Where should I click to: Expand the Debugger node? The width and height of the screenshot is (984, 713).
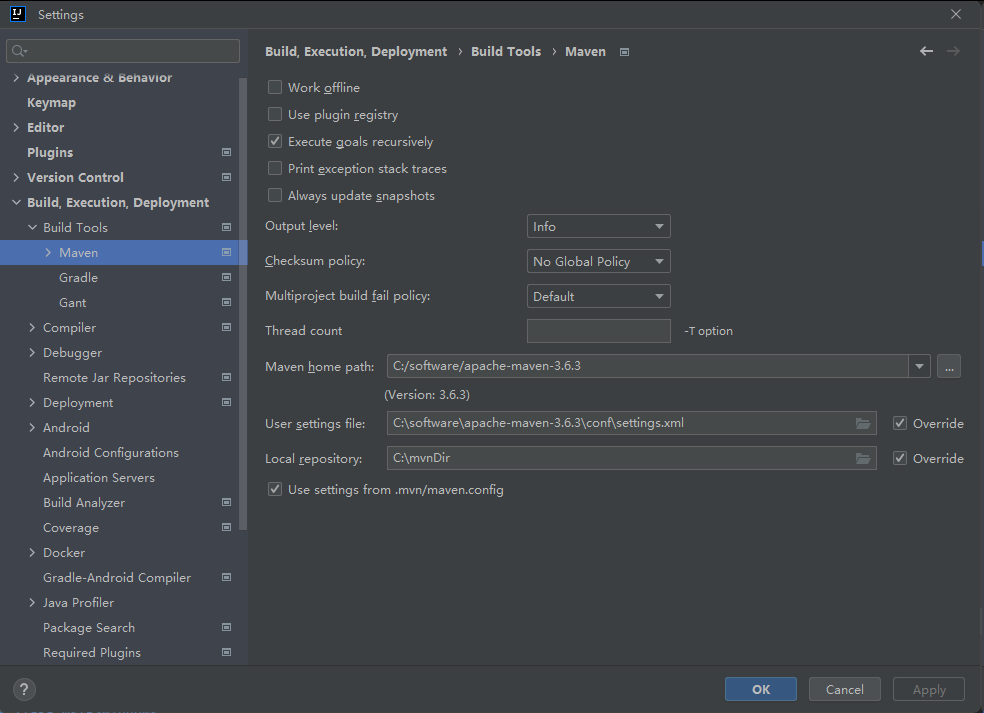coord(32,353)
